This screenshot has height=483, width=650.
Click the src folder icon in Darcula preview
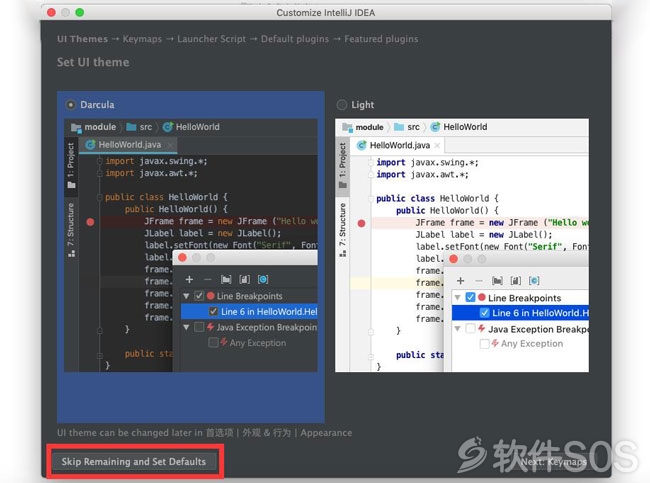tap(131, 127)
